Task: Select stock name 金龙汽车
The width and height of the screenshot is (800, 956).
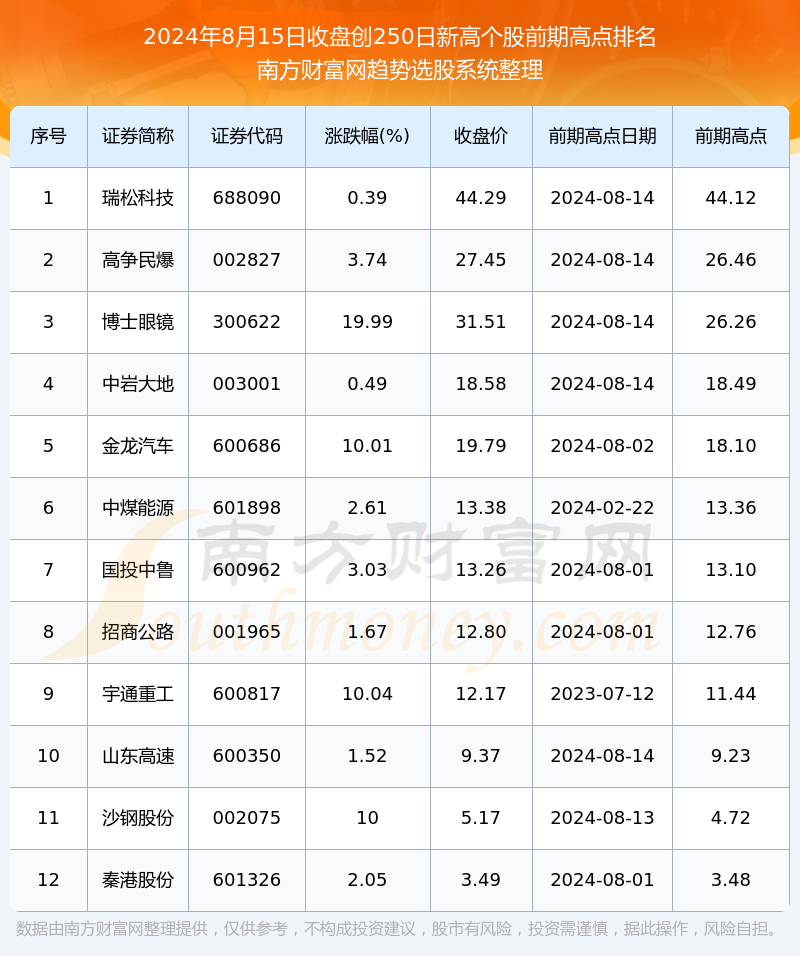Action: (138, 446)
